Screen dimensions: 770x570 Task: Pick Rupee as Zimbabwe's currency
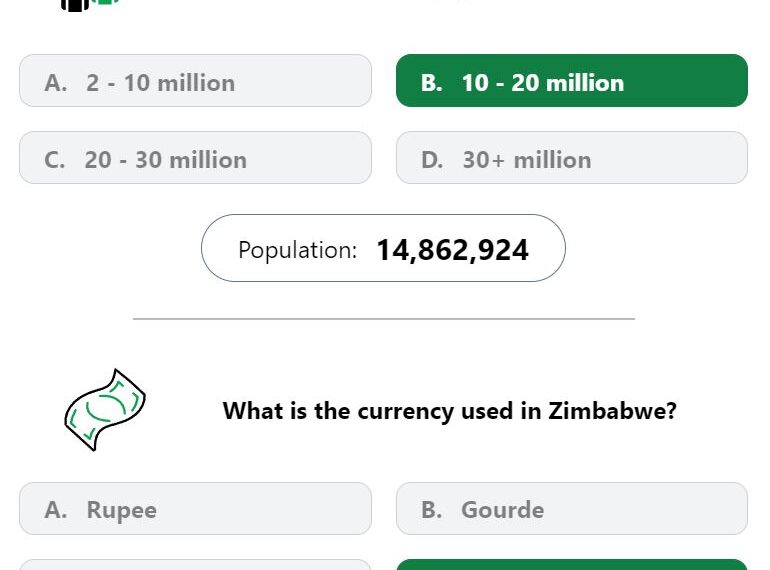[x=195, y=509]
